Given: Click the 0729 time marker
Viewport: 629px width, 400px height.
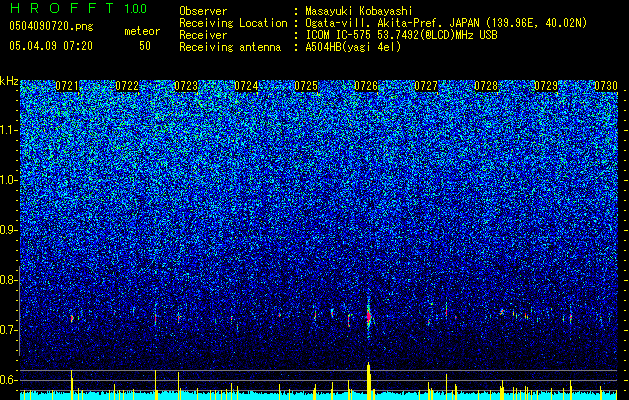Looking at the screenshot, I should pyautogui.click(x=546, y=86).
